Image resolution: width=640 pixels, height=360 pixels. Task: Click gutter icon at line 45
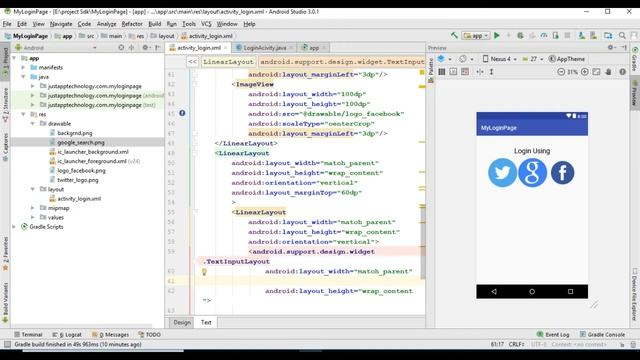182,113
